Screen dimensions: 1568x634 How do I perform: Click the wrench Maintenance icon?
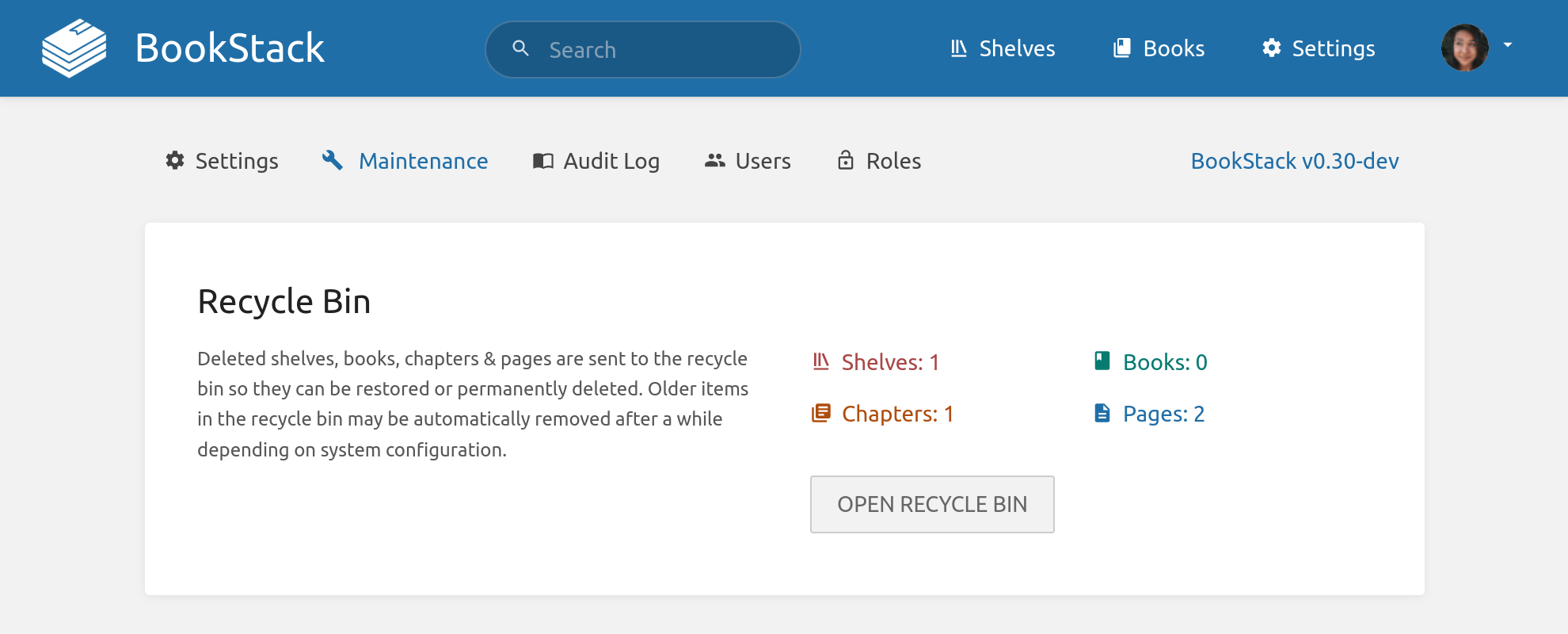pyautogui.click(x=333, y=161)
